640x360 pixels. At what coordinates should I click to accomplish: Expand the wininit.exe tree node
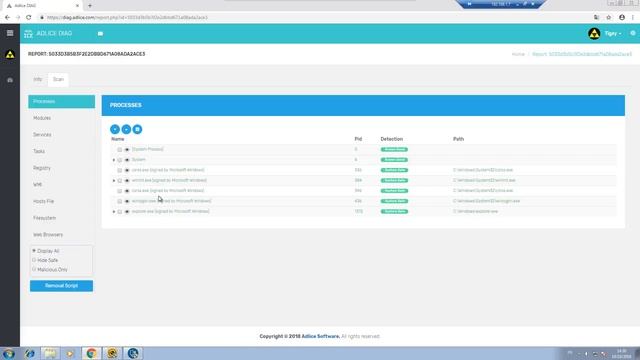coord(114,180)
